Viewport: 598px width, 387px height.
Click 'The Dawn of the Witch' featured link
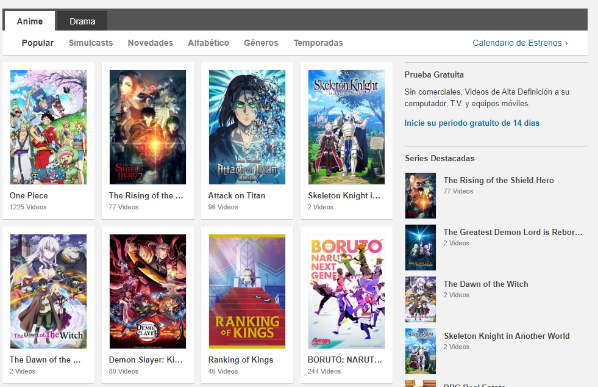(x=486, y=284)
